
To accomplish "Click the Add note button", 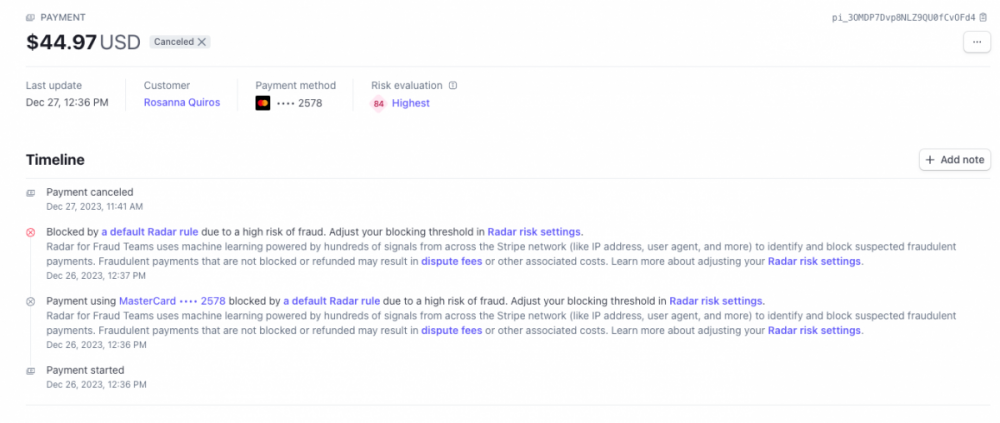I will (x=955, y=160).
